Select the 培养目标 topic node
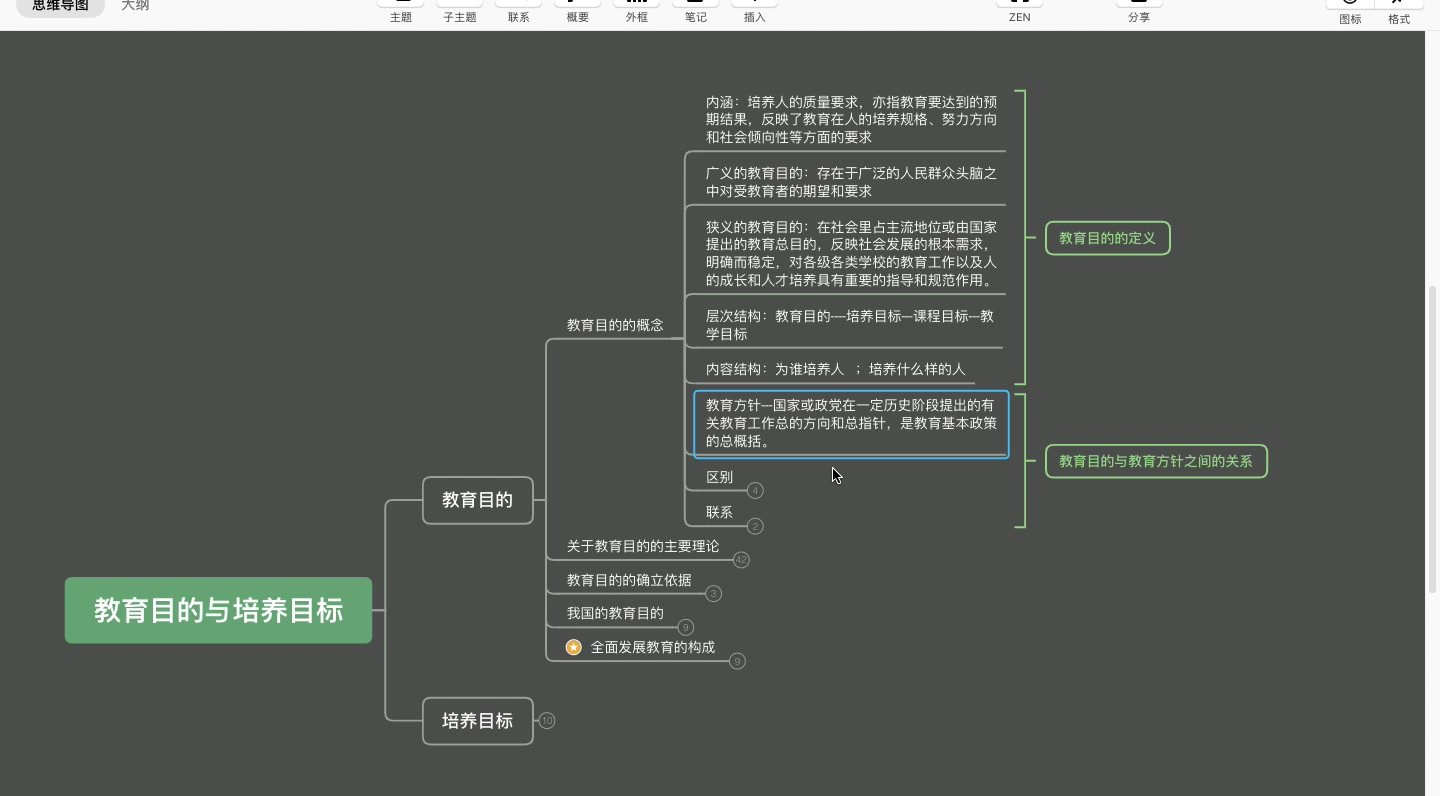Viewport: 1440px width, 796px height. click(x=477, y=721)
